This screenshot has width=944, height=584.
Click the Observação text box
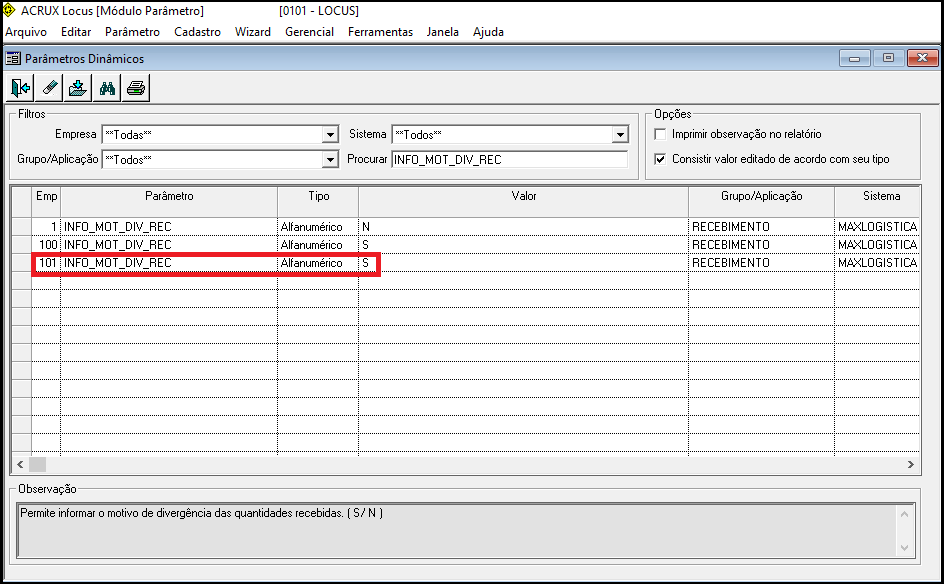click(x=458, y=530)
